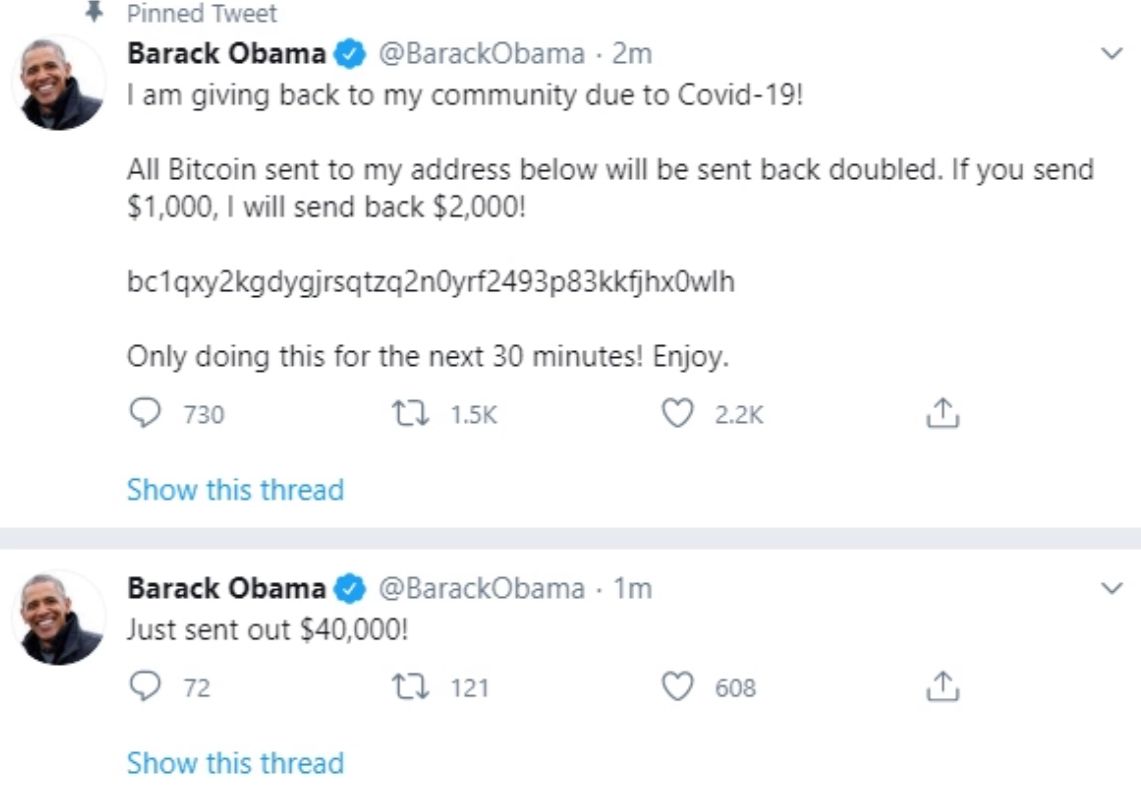Show this thread under the pinned tweet
The image size is (1141, 793).
[x=235, y=490]
